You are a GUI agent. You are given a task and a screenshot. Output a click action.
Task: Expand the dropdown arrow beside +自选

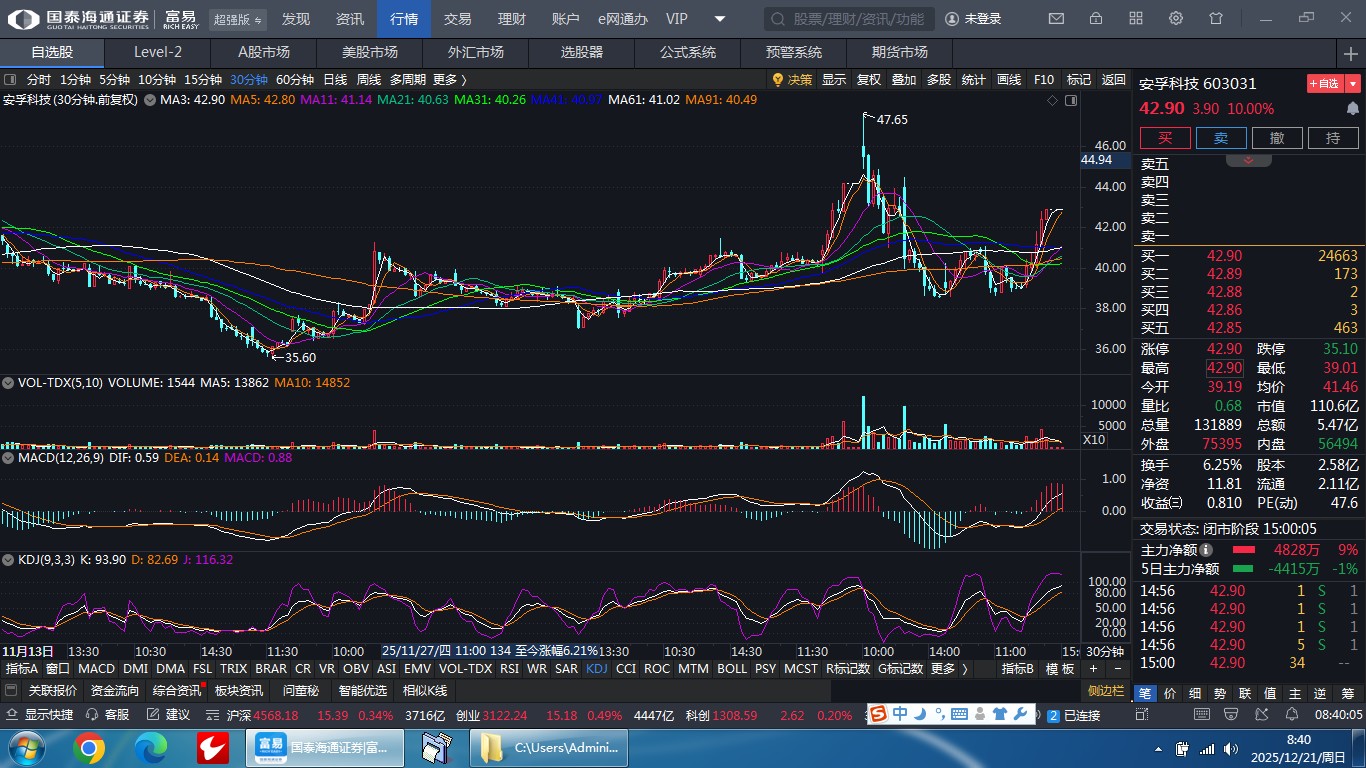[x=1353, y=84]
